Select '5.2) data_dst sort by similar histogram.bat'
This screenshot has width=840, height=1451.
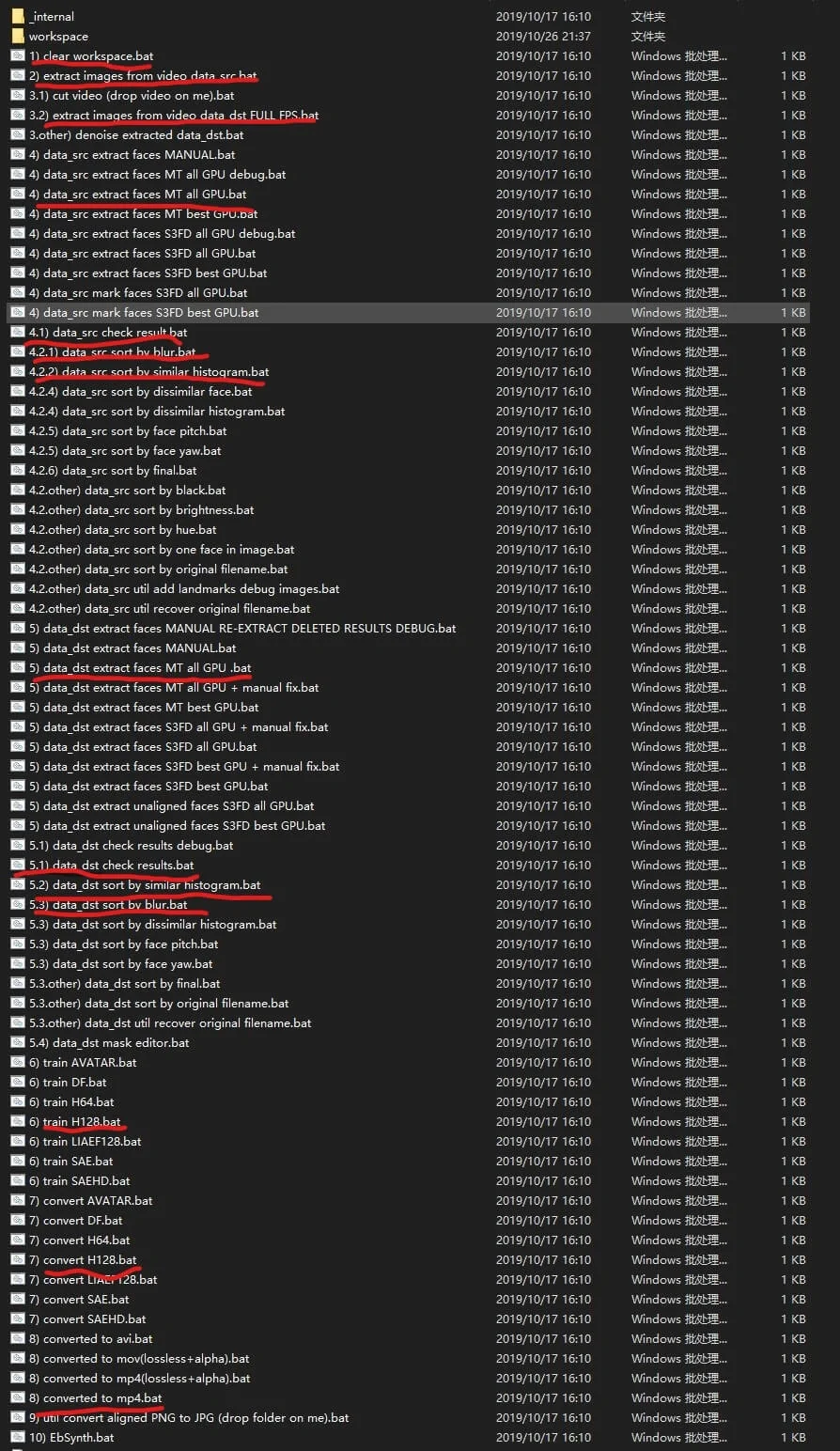tap(145, 885)
